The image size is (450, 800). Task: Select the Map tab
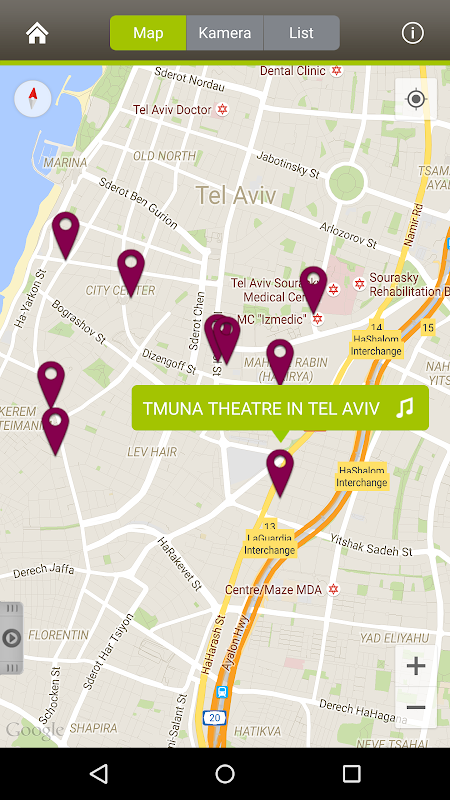pos(148,33)
